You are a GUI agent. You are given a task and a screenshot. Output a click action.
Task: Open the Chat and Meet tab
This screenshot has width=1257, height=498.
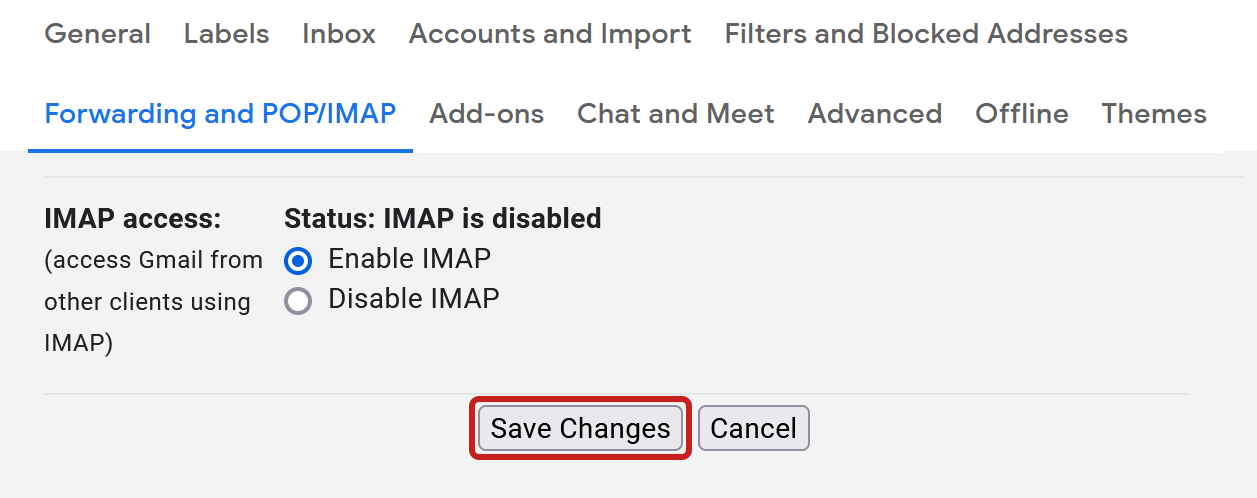coord(675,114)
